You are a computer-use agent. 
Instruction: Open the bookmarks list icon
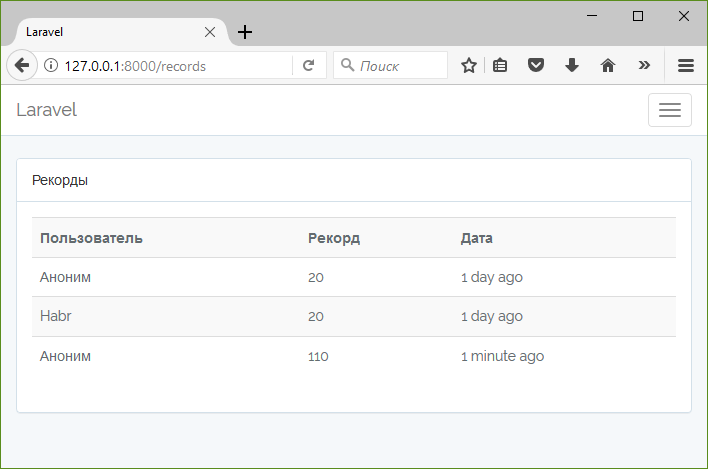500,66
